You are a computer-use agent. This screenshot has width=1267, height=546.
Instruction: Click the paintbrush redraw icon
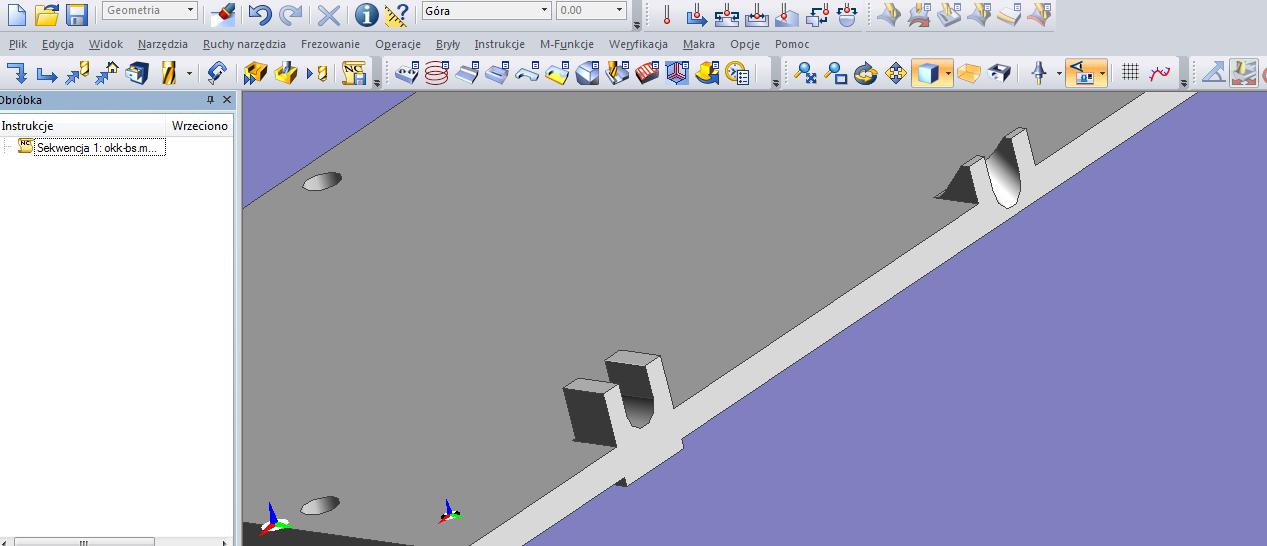223,14
